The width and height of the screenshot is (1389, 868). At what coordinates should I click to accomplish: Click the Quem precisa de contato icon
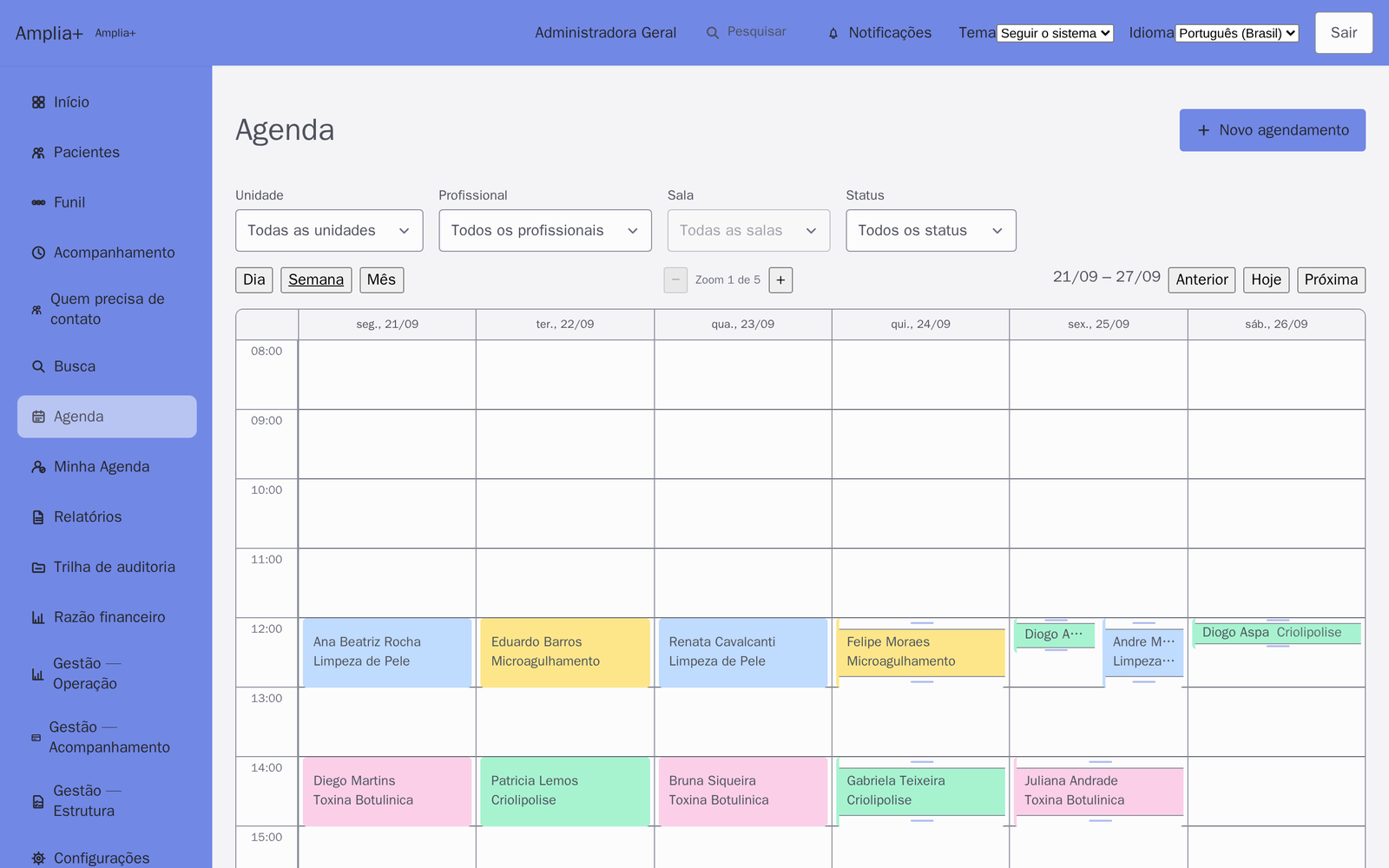pos(36,309)
